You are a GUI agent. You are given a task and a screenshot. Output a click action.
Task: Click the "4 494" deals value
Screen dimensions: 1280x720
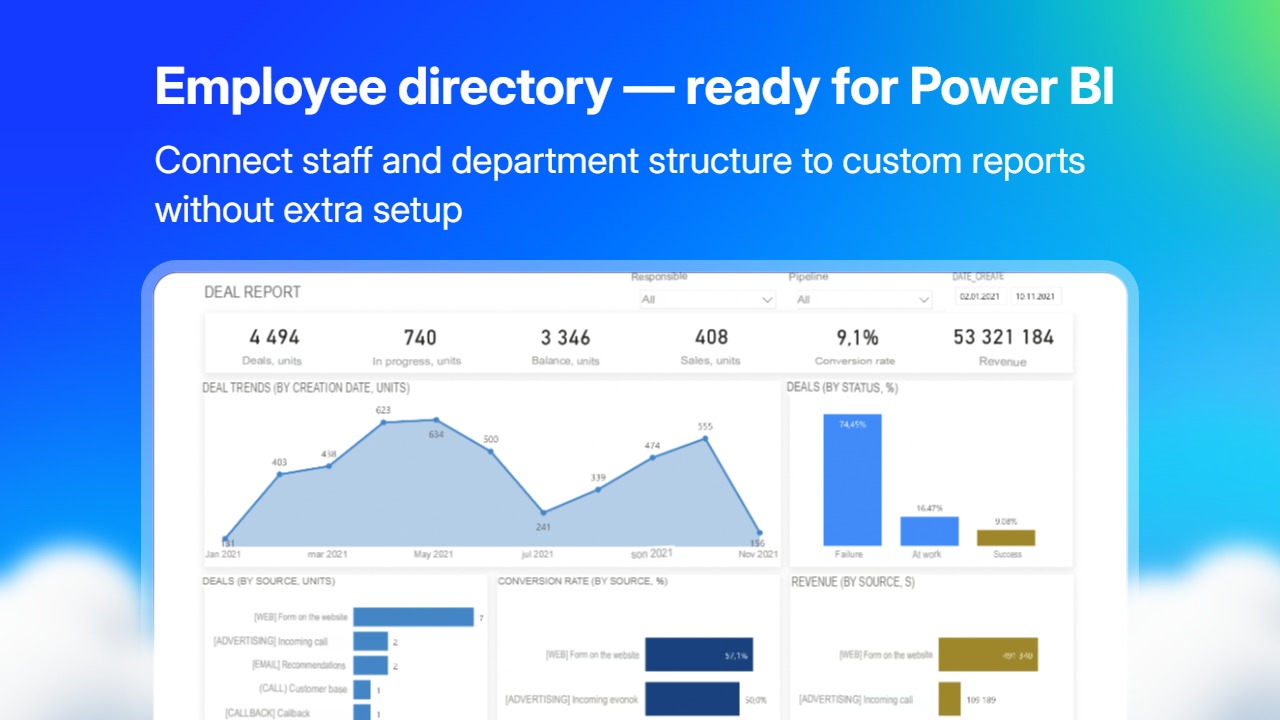tap(273, 337)
